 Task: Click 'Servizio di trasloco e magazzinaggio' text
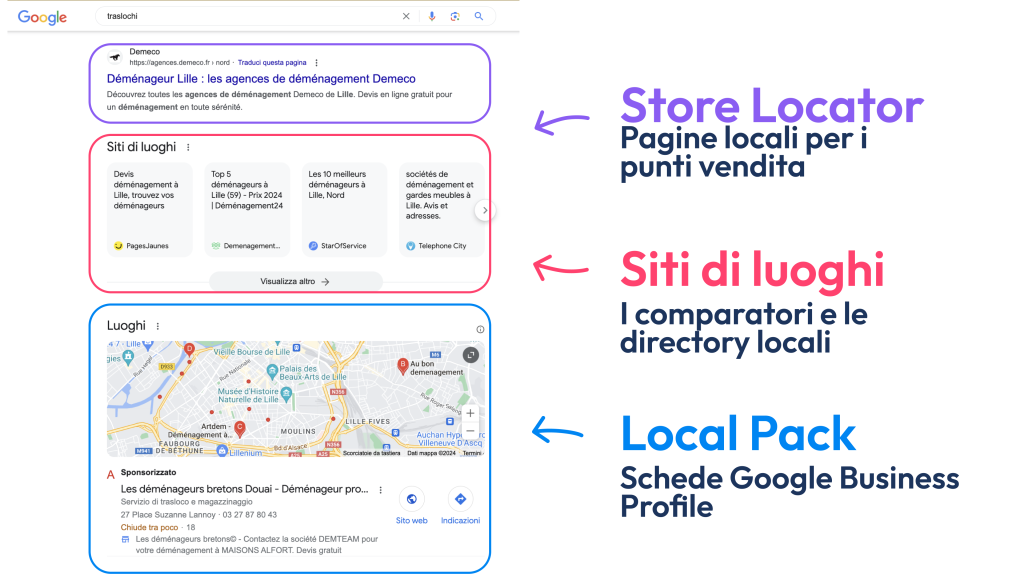[187, 502]
